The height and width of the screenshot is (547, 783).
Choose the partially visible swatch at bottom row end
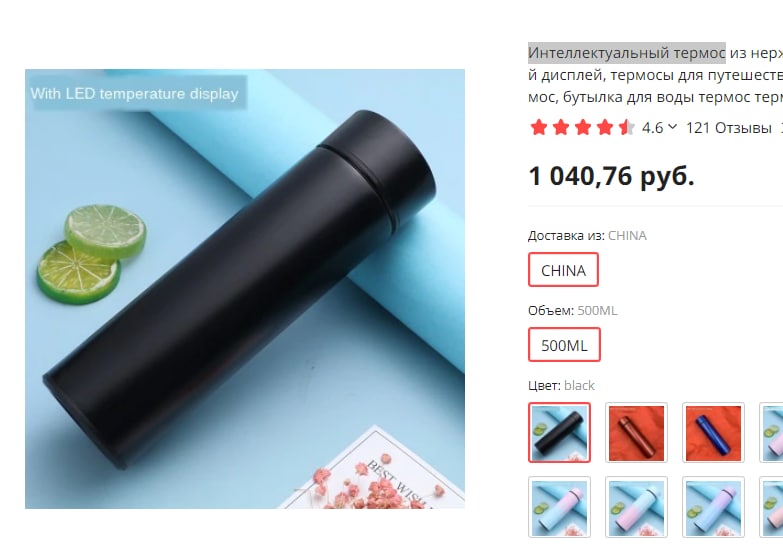pos(771,507)
